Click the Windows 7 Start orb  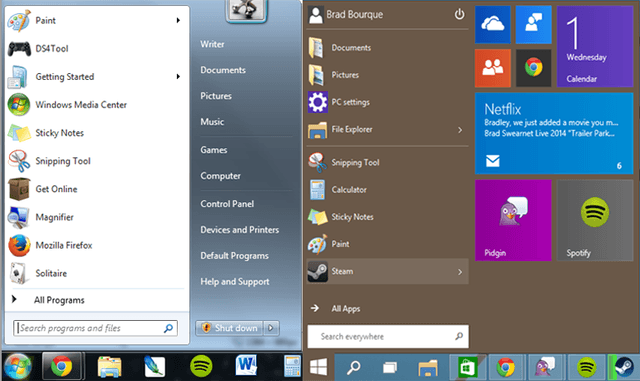pos(18,366)
